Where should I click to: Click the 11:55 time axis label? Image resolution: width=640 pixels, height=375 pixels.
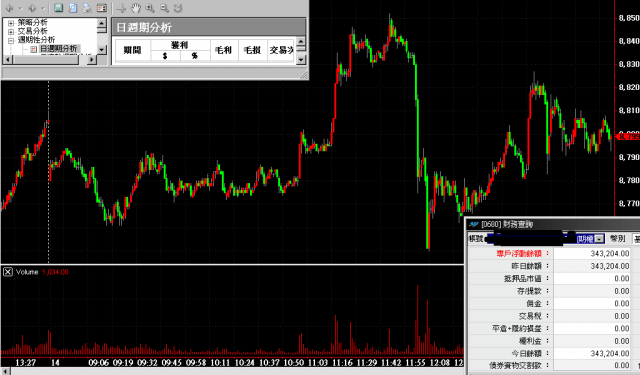click(x=416, y=362)
